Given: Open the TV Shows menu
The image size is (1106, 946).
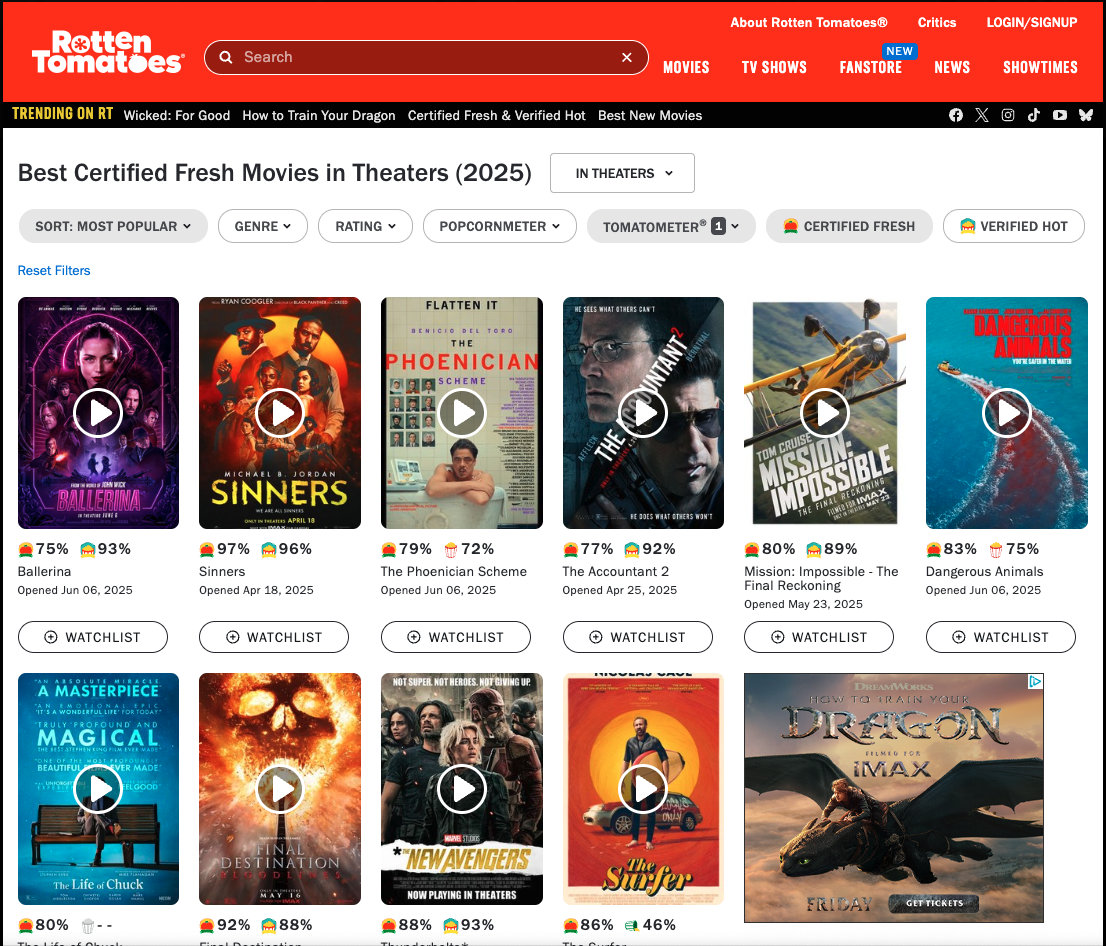Looking at the screenshot, I should (774, 68).
